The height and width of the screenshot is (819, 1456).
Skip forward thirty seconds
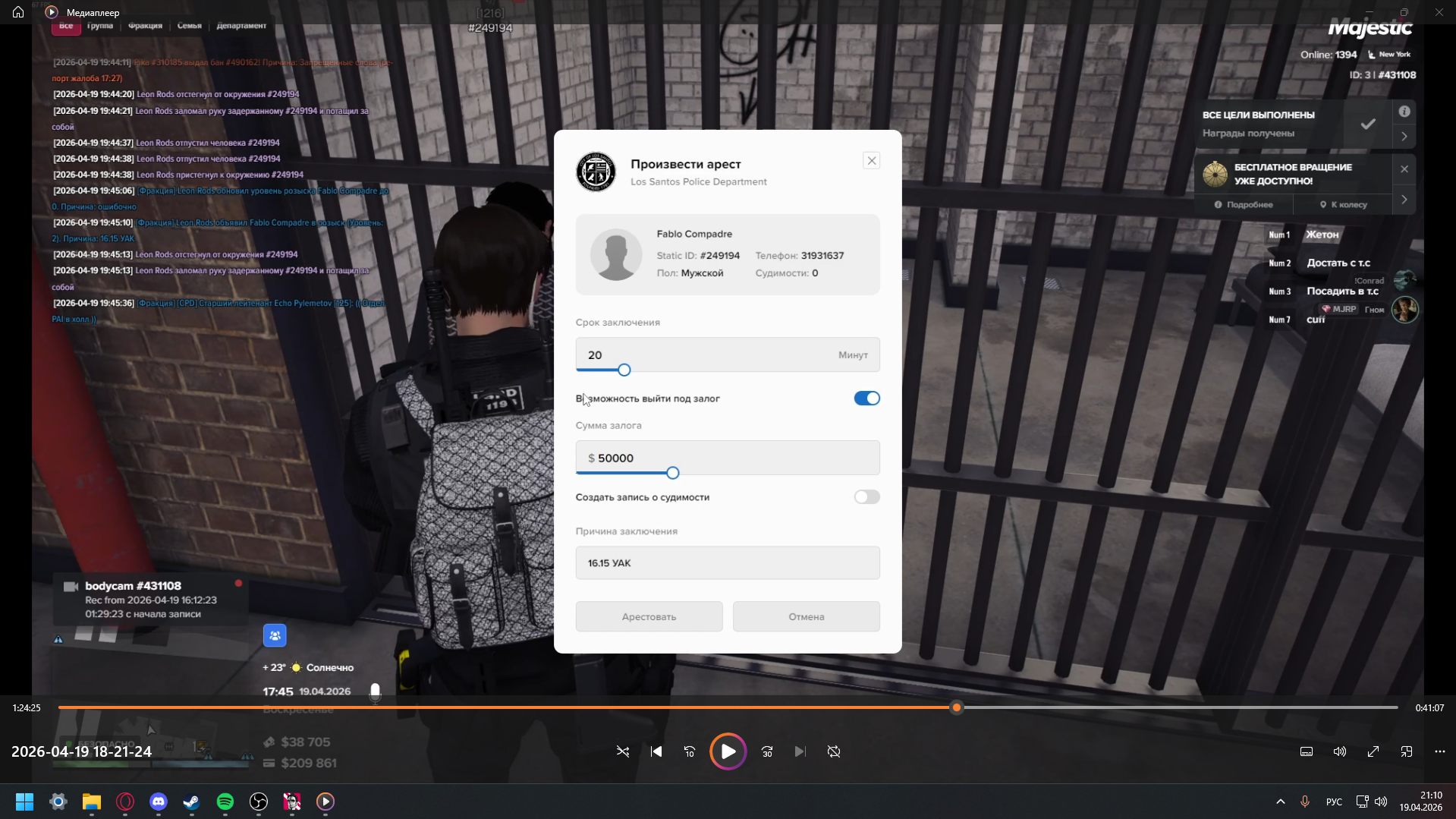[x=767, y=751]
